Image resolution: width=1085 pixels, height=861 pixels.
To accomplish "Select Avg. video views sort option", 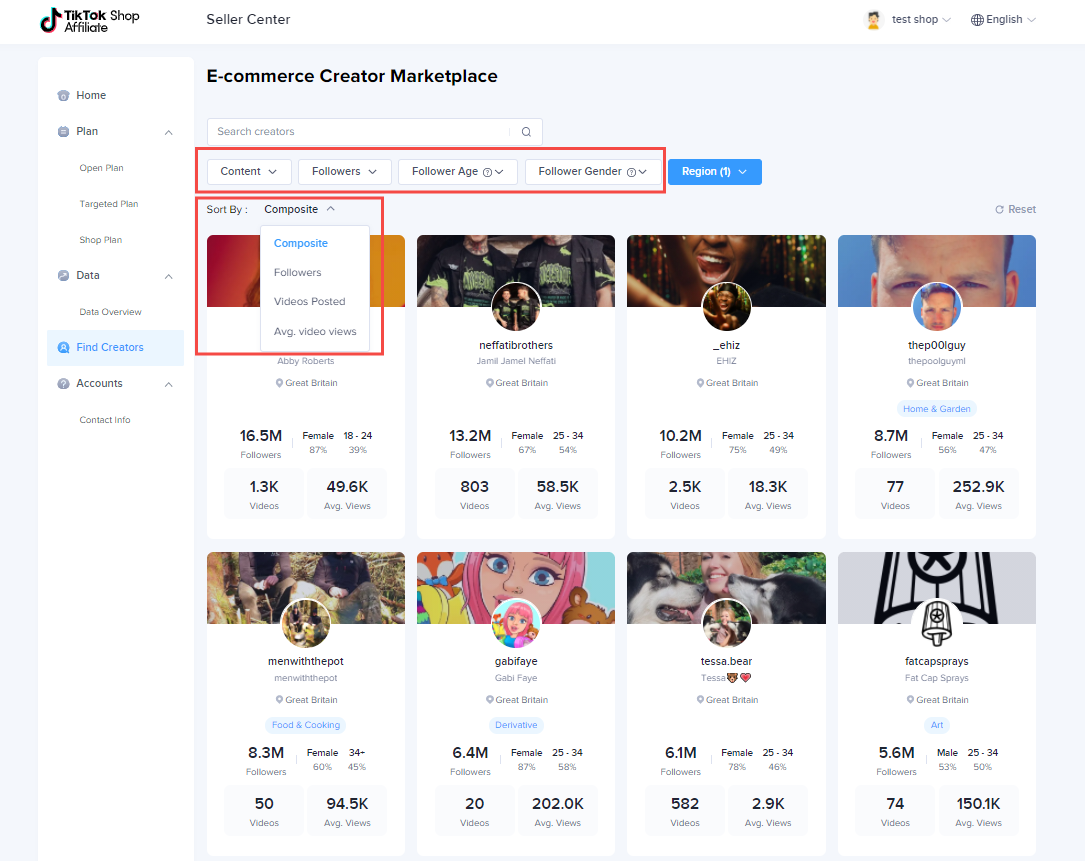I will (x=315, y=332).
